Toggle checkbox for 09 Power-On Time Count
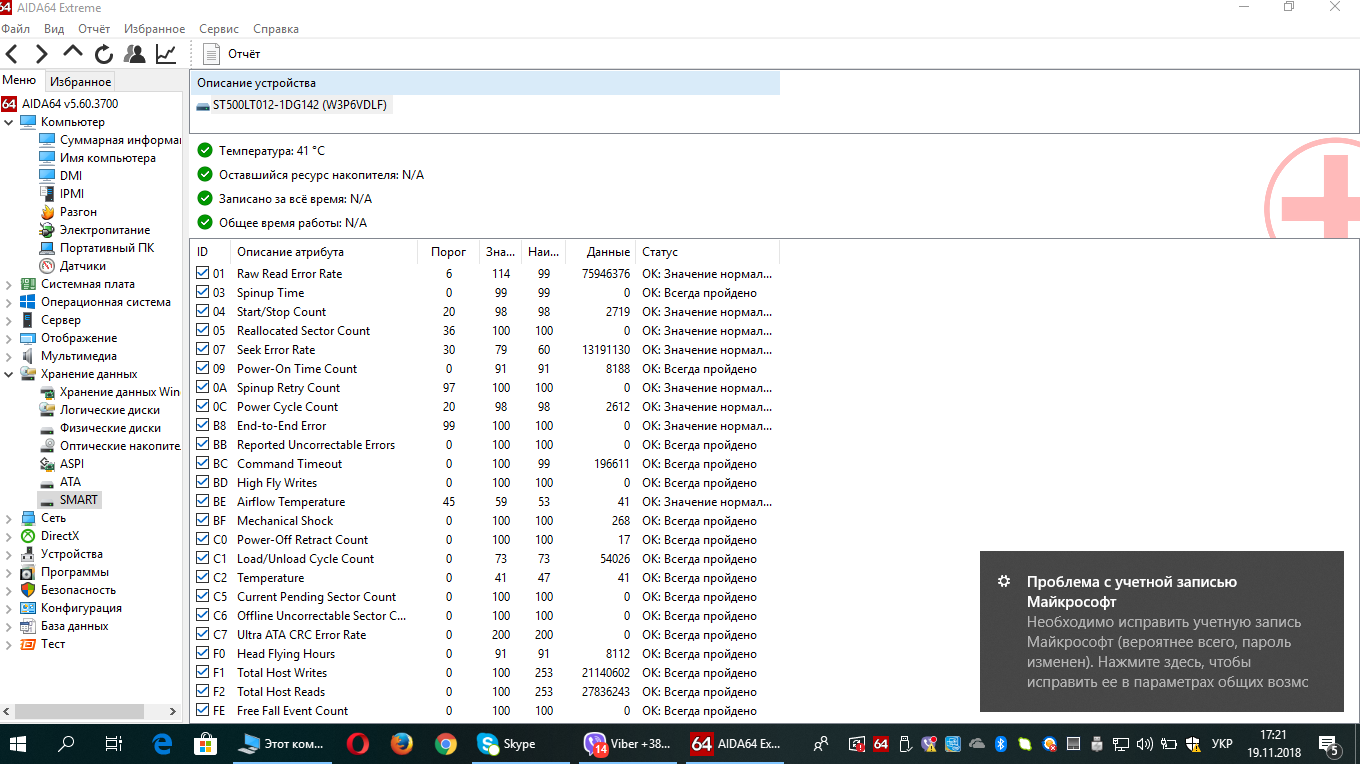 coord(203,369)
